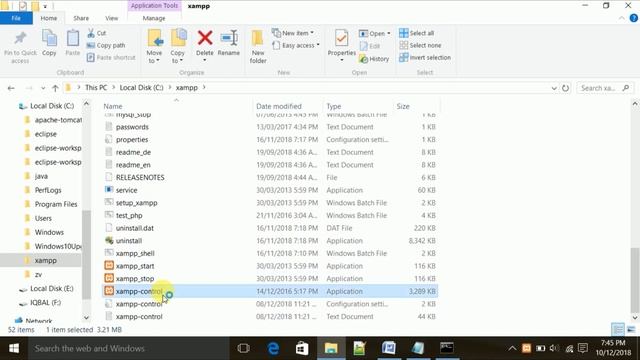Select the Application Tools contextual tab
Viewport: 640px width, 360px height.
[154, 6]
